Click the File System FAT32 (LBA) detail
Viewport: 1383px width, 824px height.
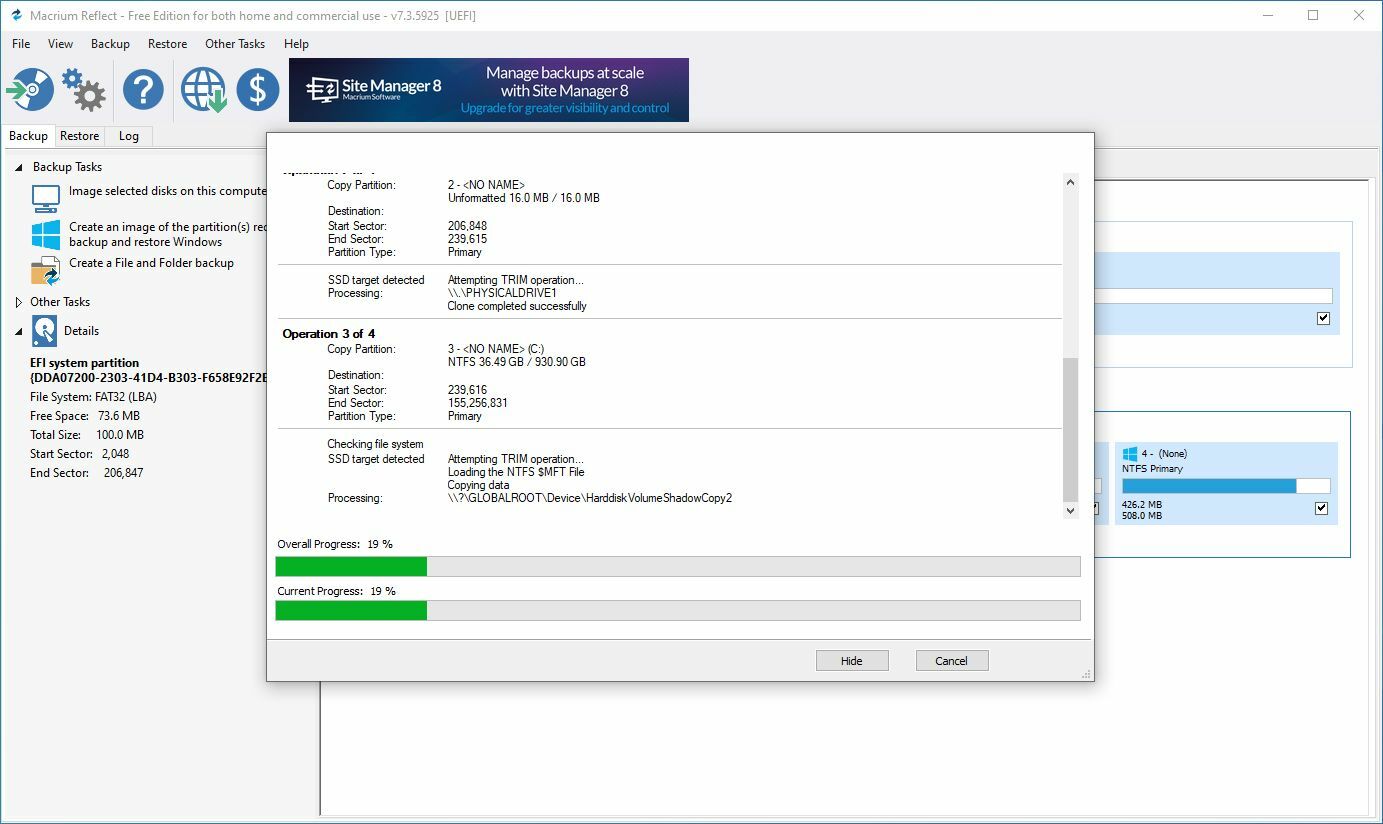pos(93,397)
